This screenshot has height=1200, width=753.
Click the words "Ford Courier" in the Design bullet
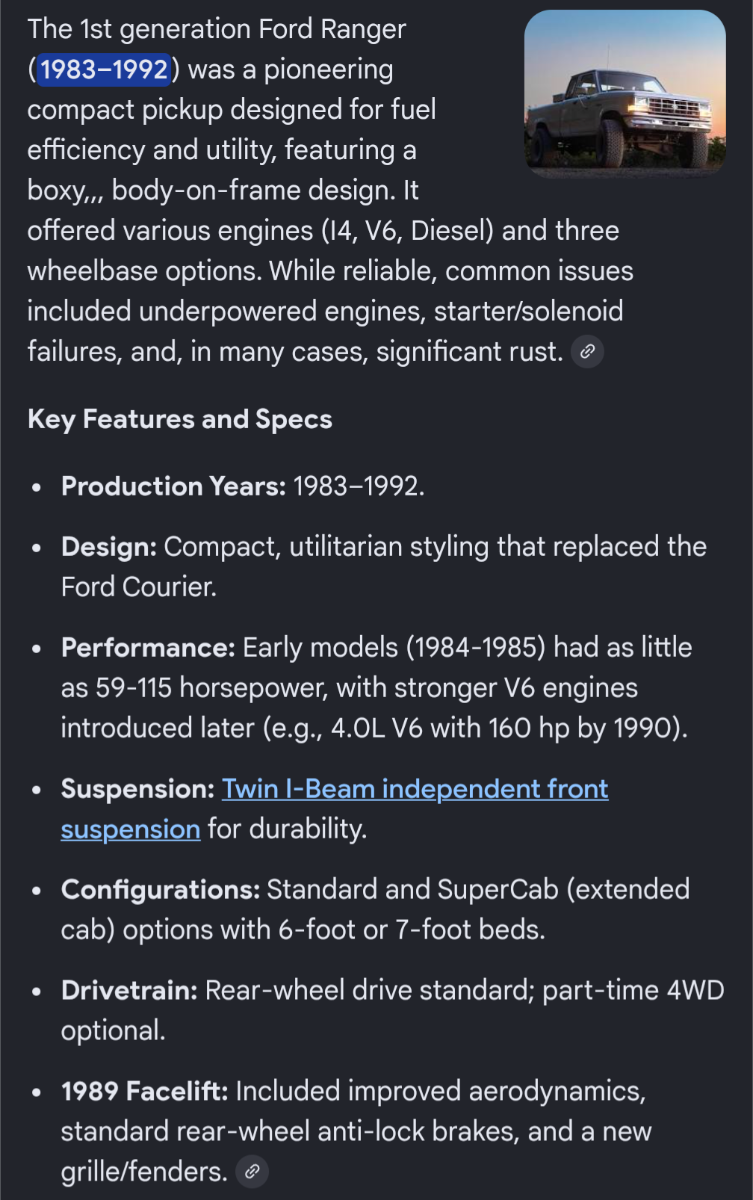point(138,587)
